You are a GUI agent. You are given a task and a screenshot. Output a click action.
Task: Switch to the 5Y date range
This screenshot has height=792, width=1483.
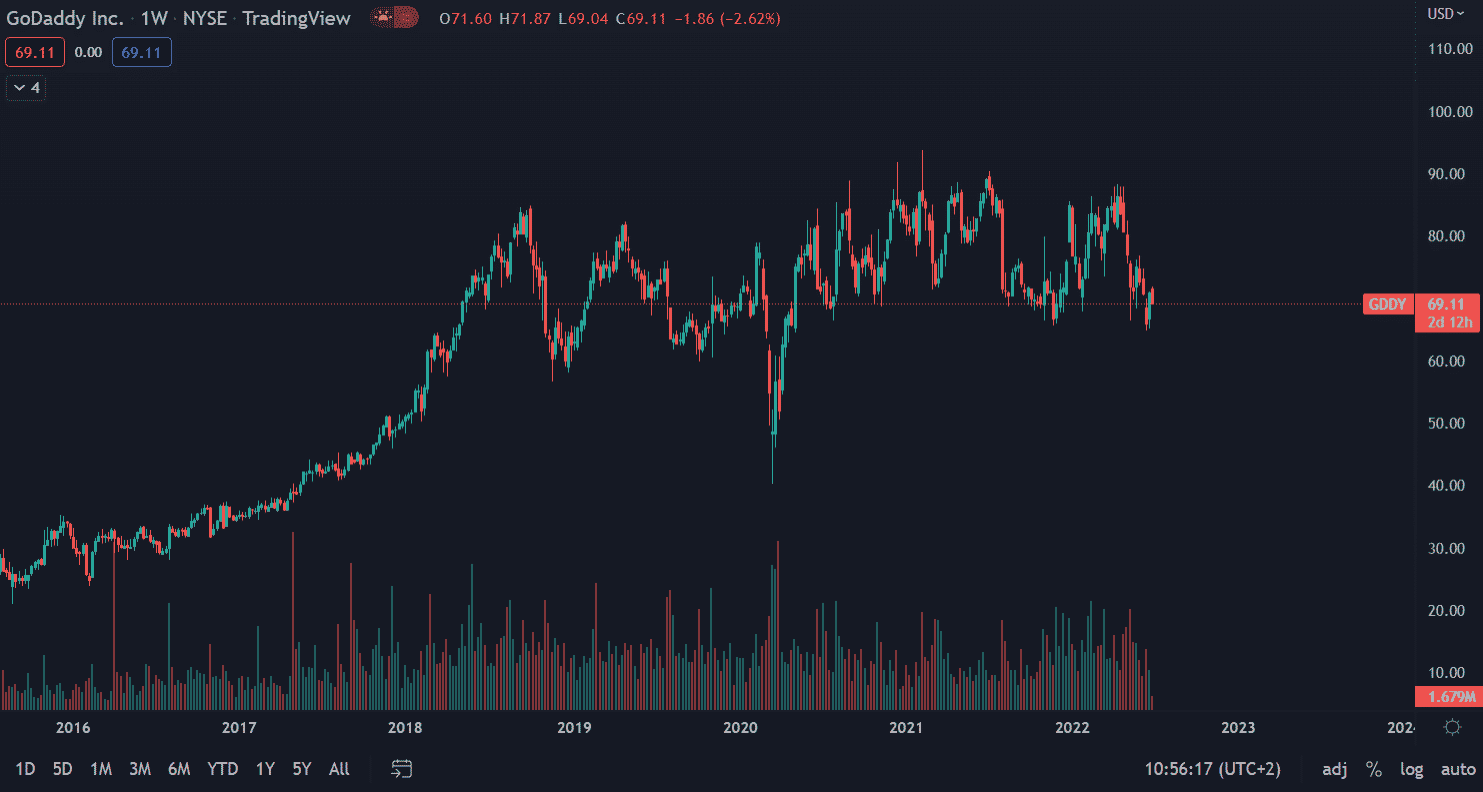(302, 769)
